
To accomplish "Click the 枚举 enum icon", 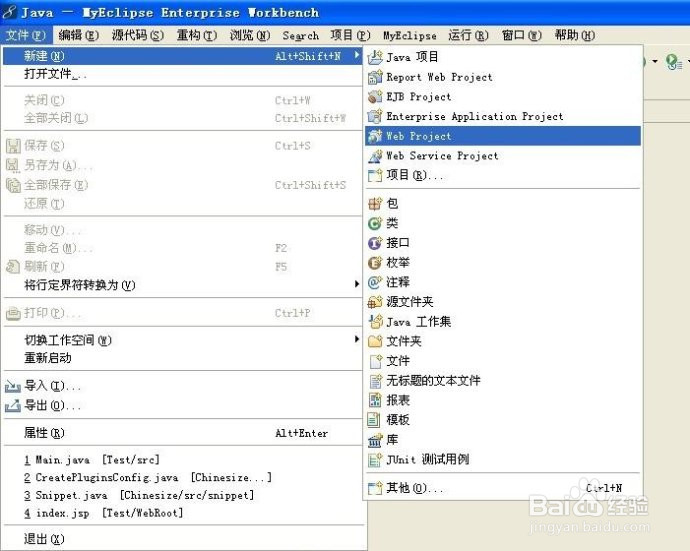I will (x=375, y=263).
